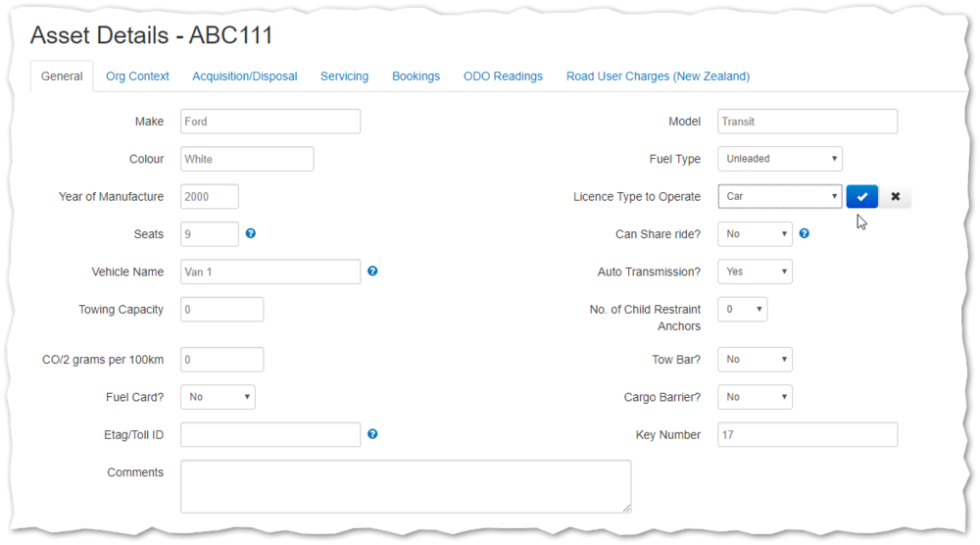Click inside the Comments text area
Image resolution: width=980 pixels, height=545 pixels.
click(x=406, y=487)
